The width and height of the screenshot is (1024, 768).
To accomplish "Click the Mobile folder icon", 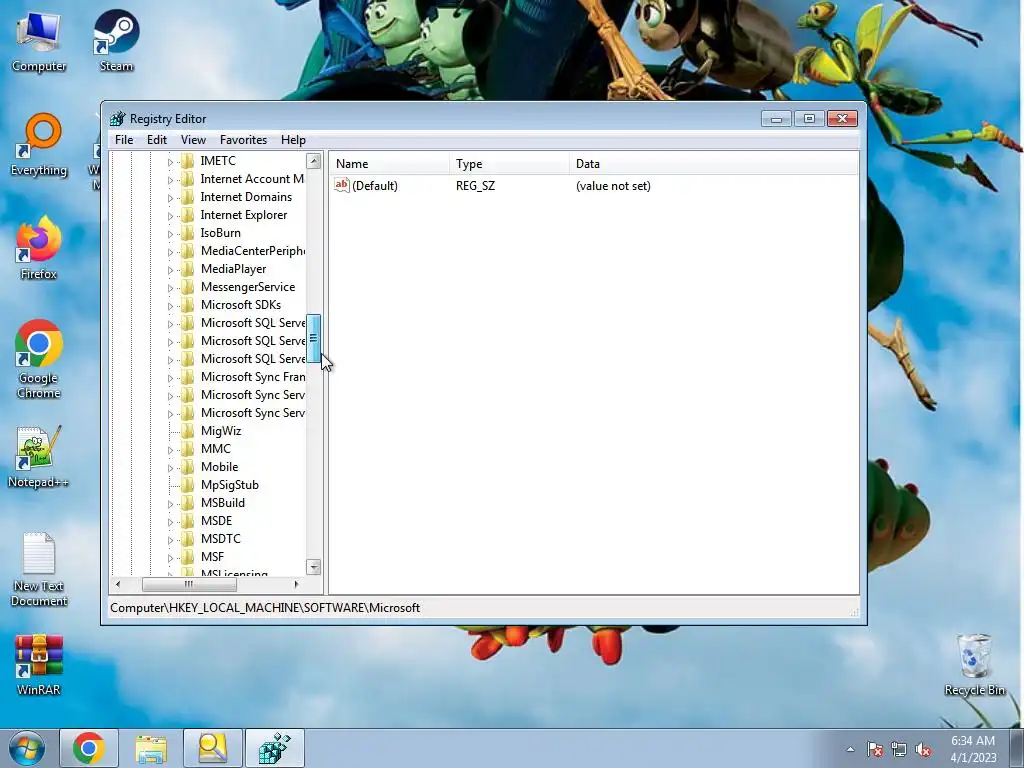I will [x=187, y=467].
